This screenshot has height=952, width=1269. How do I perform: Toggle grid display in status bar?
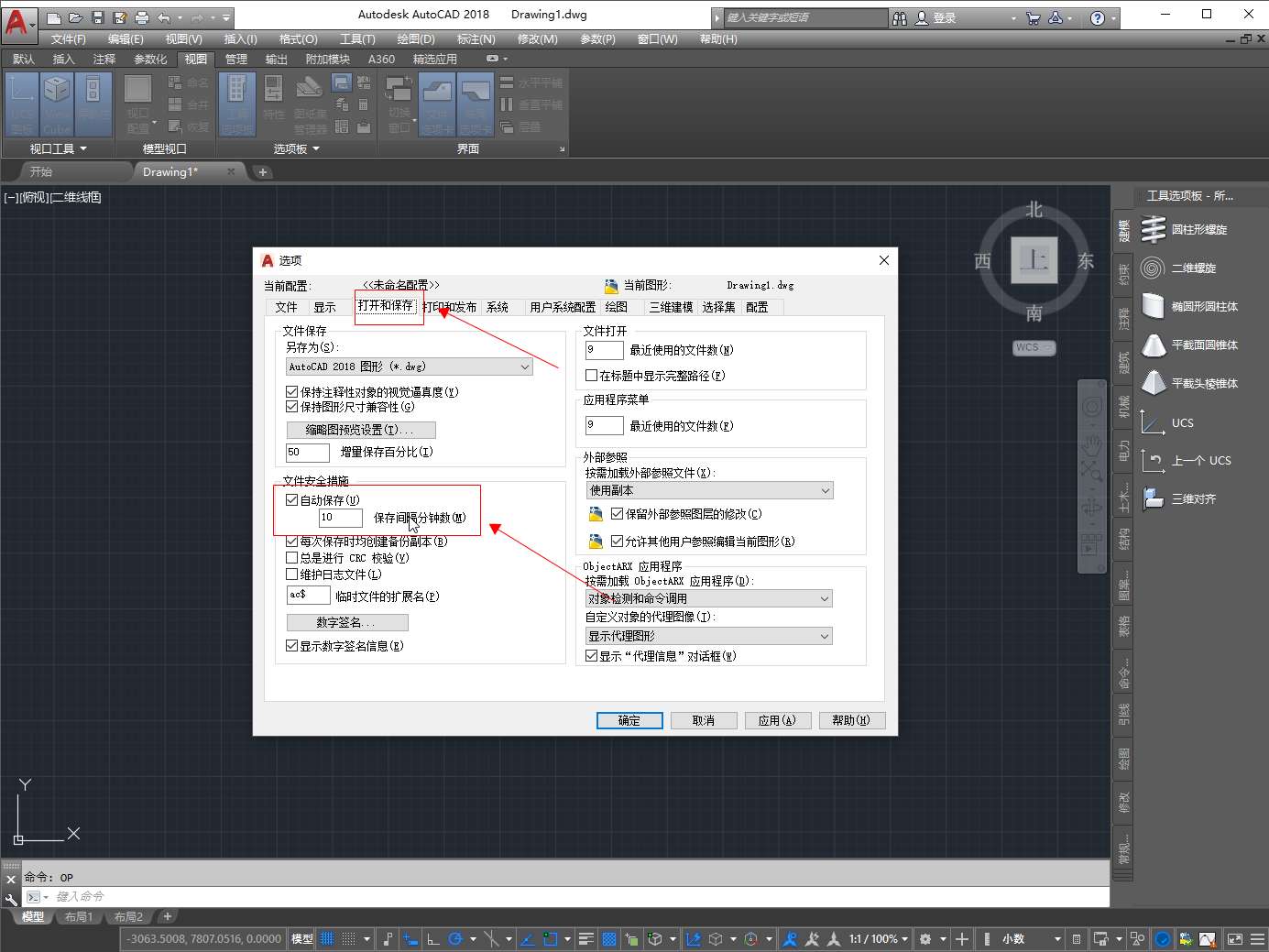pyautogui.click(x=327, y=939)
